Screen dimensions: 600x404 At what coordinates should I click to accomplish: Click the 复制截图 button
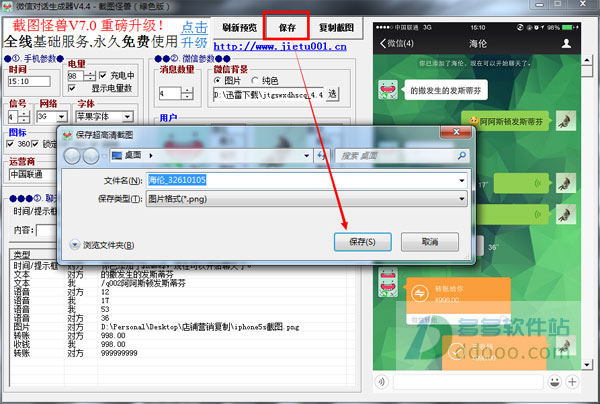(336, 28)
